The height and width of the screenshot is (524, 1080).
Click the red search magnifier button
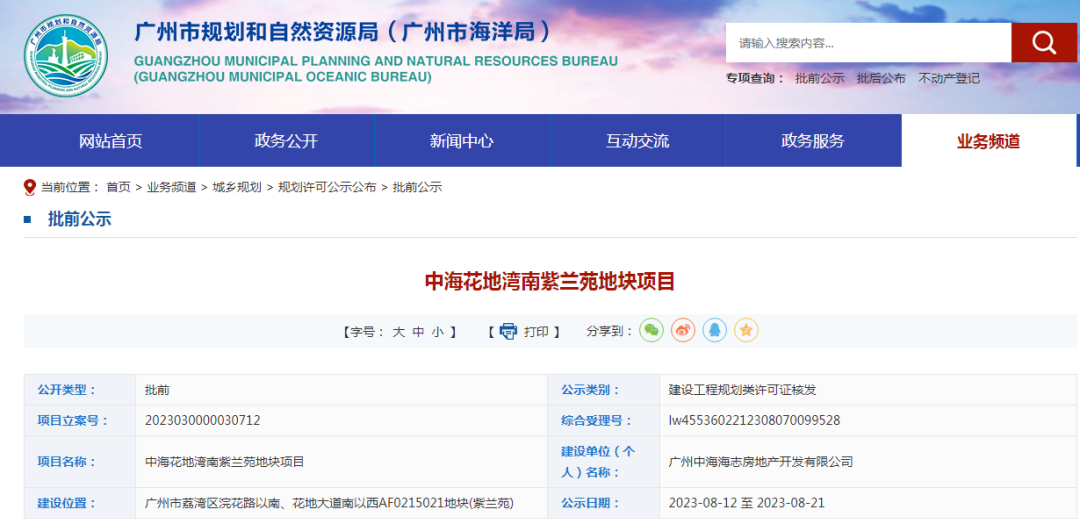pyautogui.click(x=1043, y=43)
